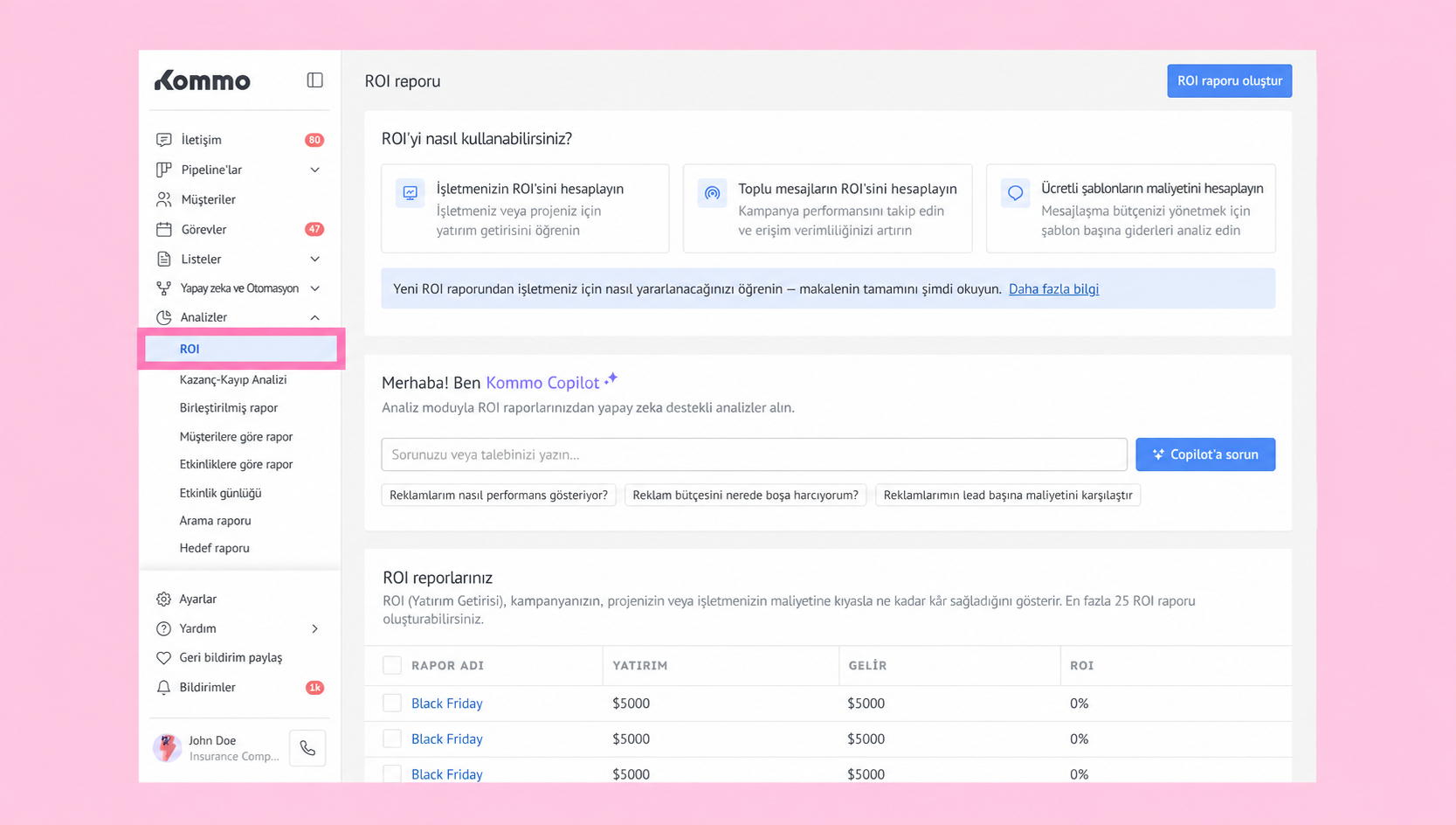Click John Doe's avatar picture
The width and height of the screenshot is (1456, 825).
tap(167, 748)
